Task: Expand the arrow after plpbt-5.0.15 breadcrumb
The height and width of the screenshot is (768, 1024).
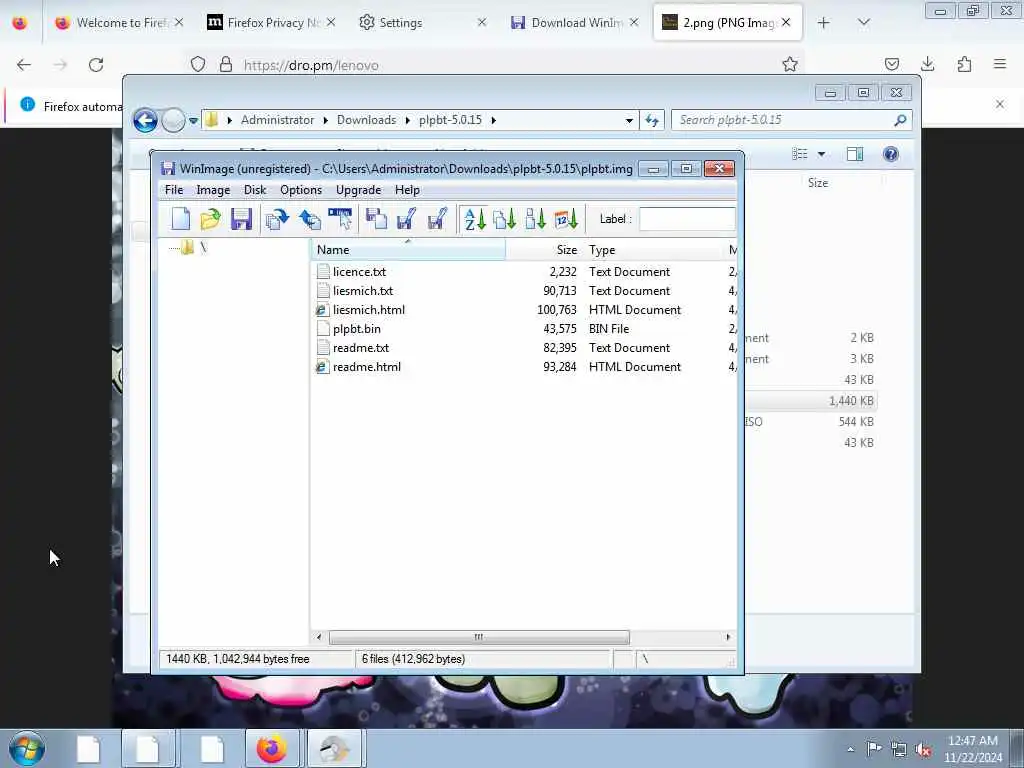Action: (494, 120)
